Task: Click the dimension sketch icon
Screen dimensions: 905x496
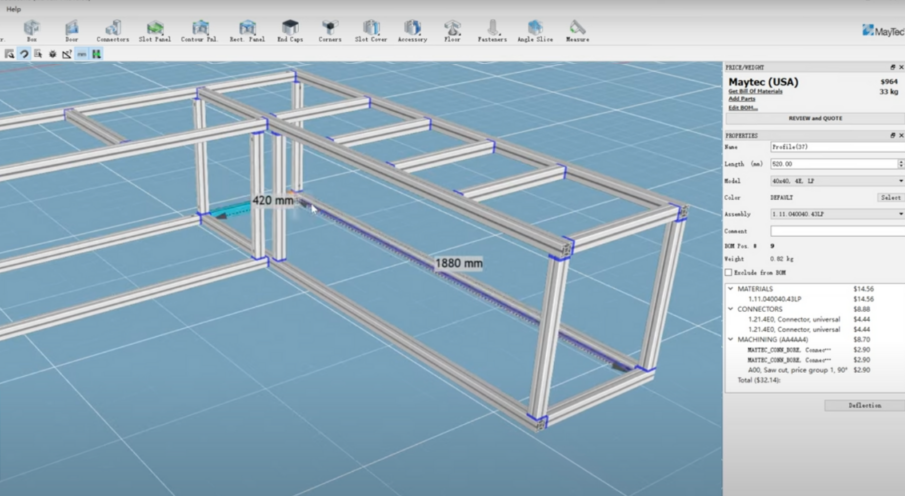Action: [x=67, y=54]
